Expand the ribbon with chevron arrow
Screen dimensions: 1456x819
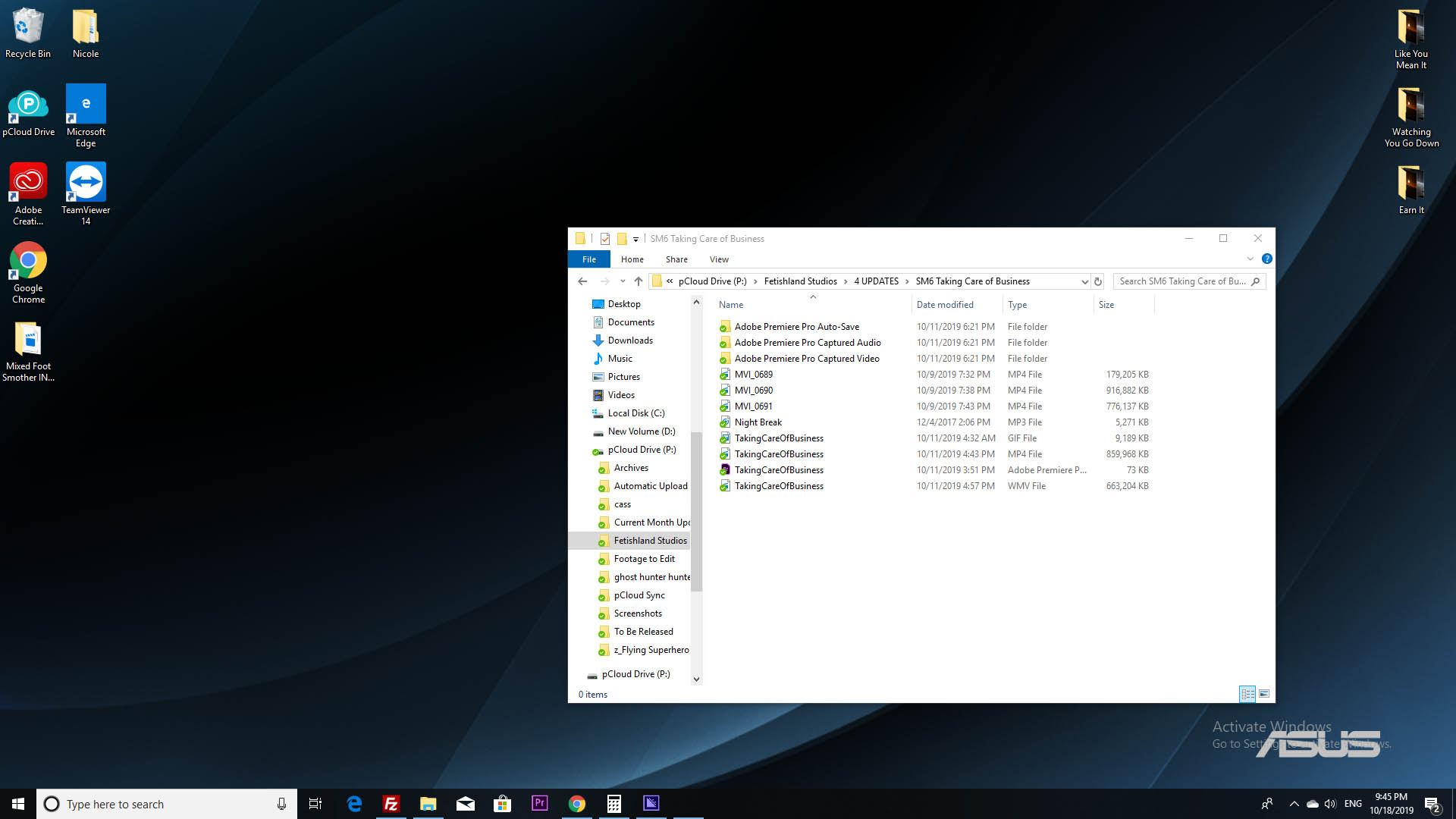click(x=1250, y=259)
